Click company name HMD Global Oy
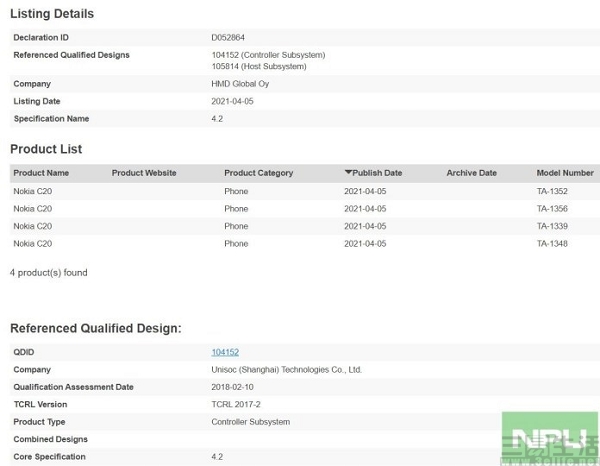600x466 pixels. point(240,84)
